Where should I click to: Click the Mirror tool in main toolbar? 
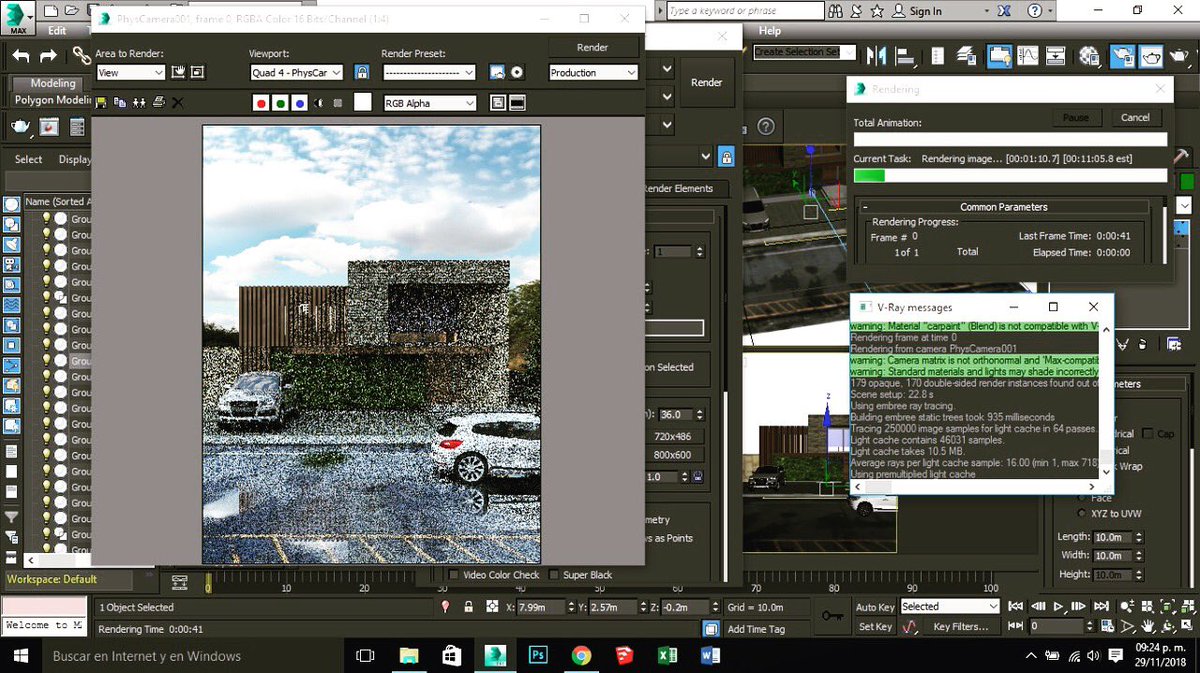click(878, 56)
